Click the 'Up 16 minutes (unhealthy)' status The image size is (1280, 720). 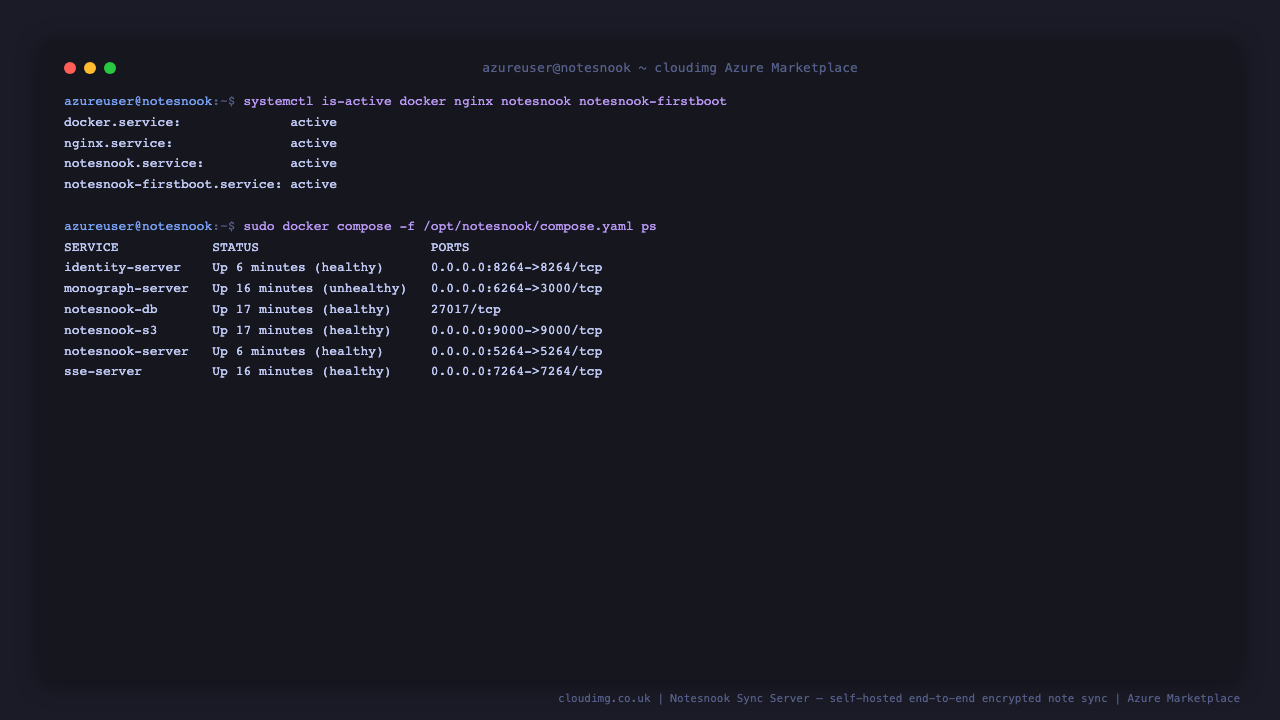(x=310, y=289)
